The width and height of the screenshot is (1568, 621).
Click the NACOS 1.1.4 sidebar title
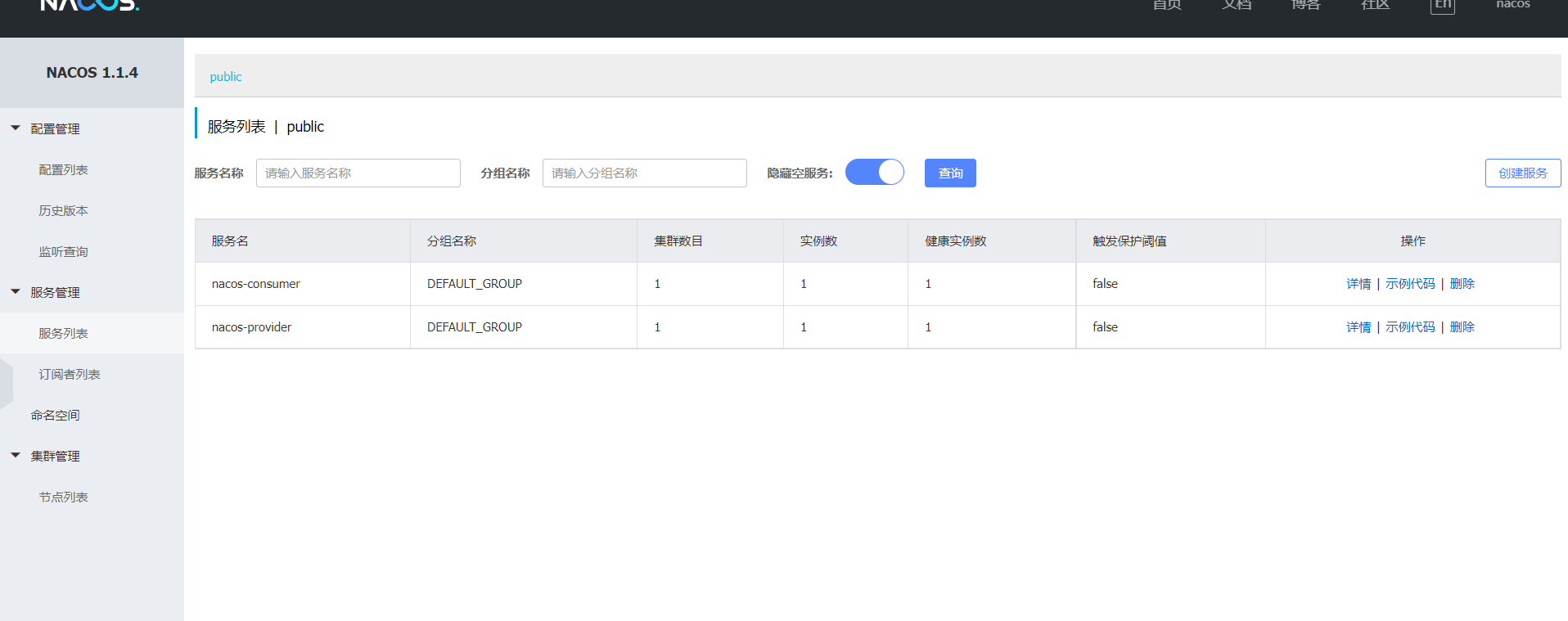[92, 73]
